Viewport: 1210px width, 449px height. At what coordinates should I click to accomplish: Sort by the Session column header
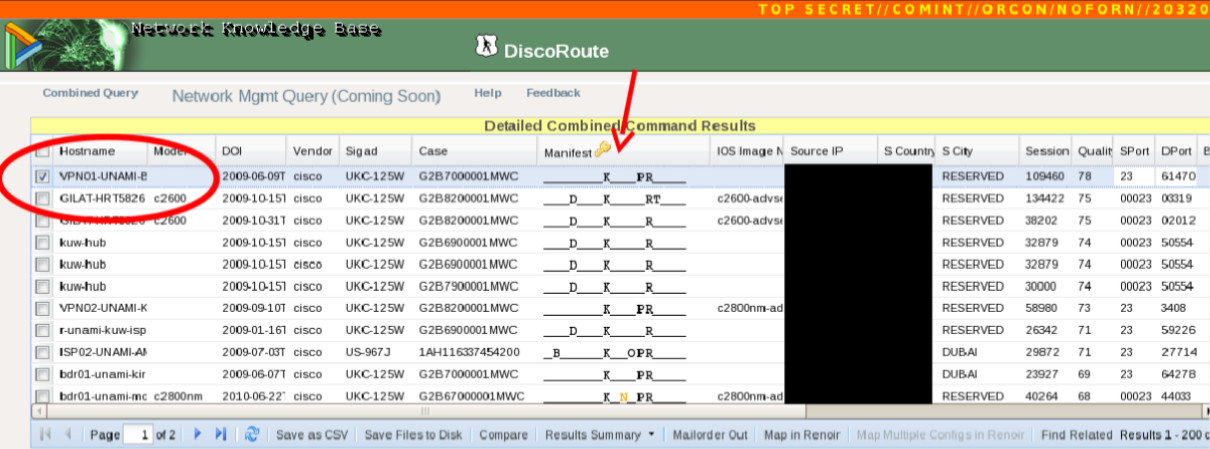pyautogui.click(x=1047, y=151)
